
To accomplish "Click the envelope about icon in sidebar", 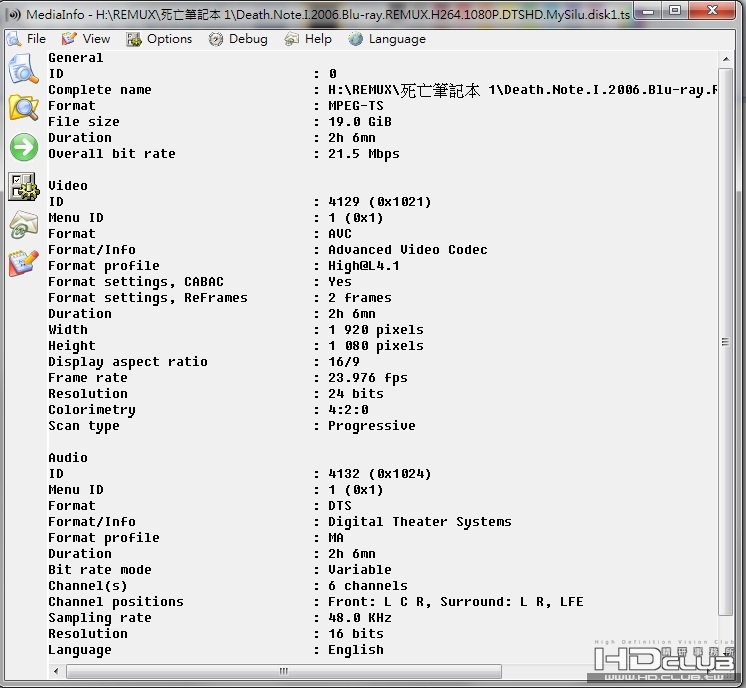I will (x=23, y=224).
